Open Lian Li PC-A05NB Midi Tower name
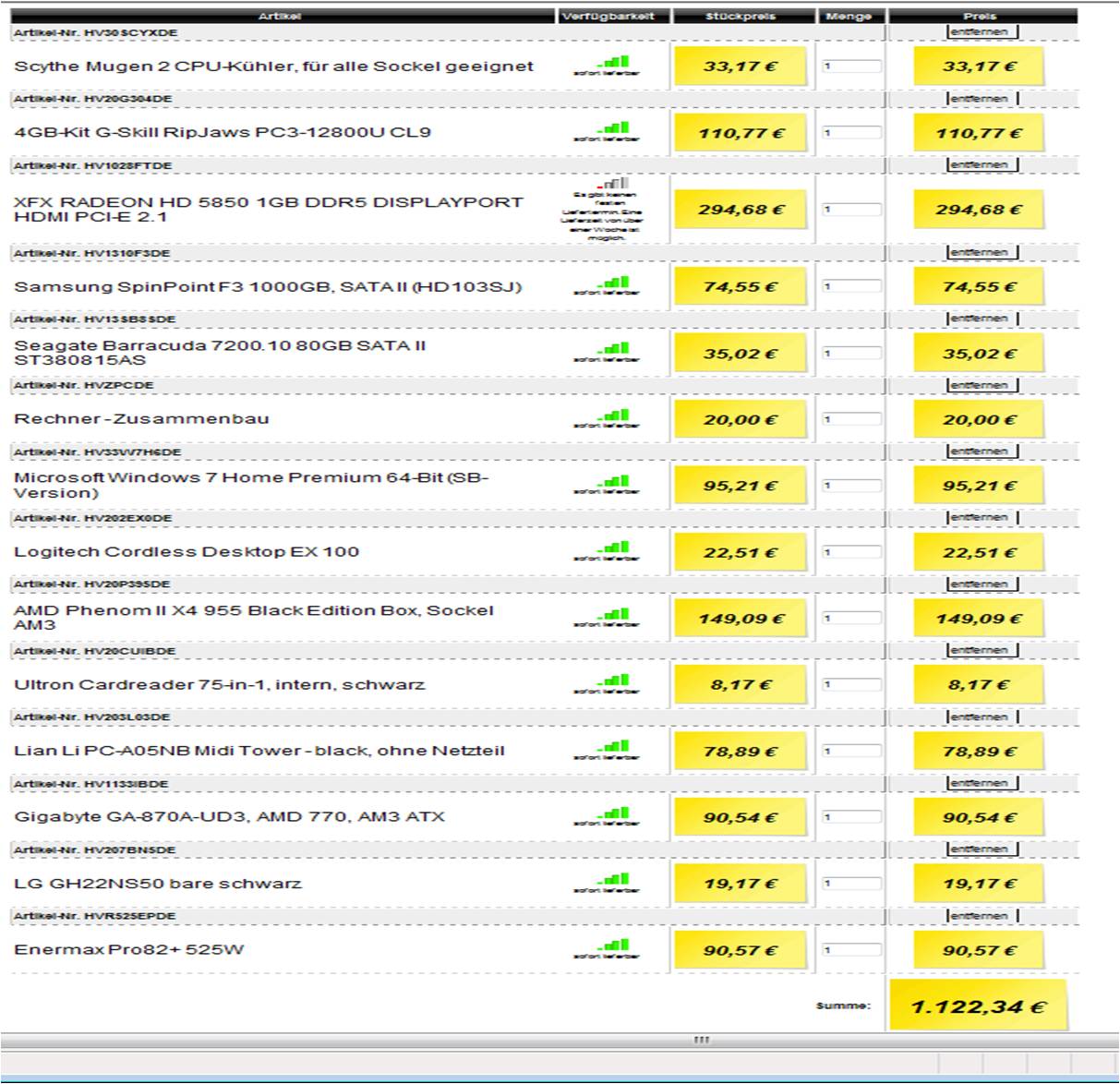This screenshot has height=1084, width=1120. pos(259,751)
